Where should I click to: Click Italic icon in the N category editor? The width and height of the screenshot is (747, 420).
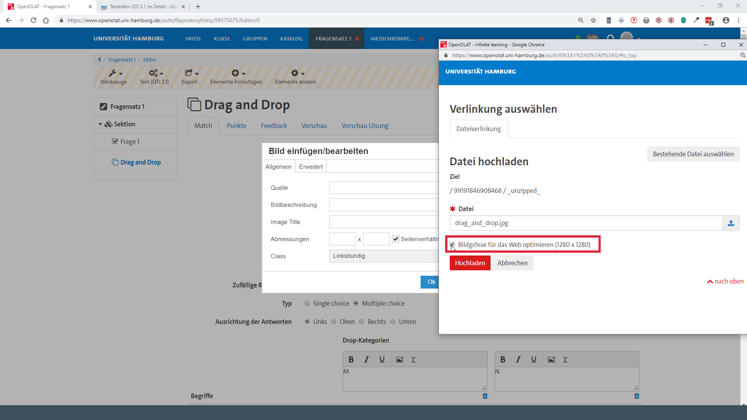[518, 360]
